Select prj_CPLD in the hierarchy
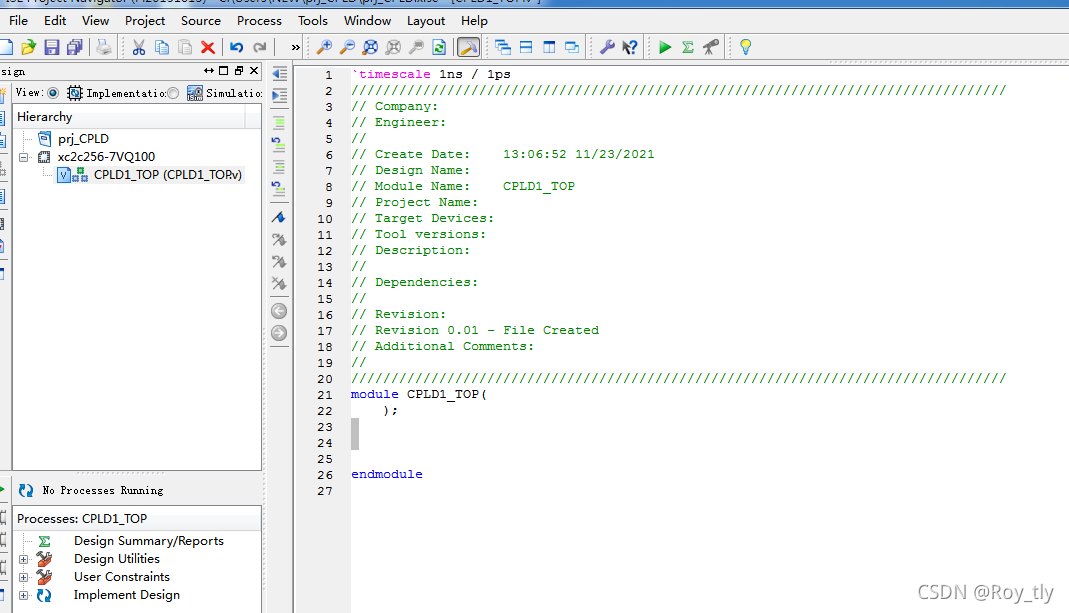 pyautogui.click(x=83, y=138)
